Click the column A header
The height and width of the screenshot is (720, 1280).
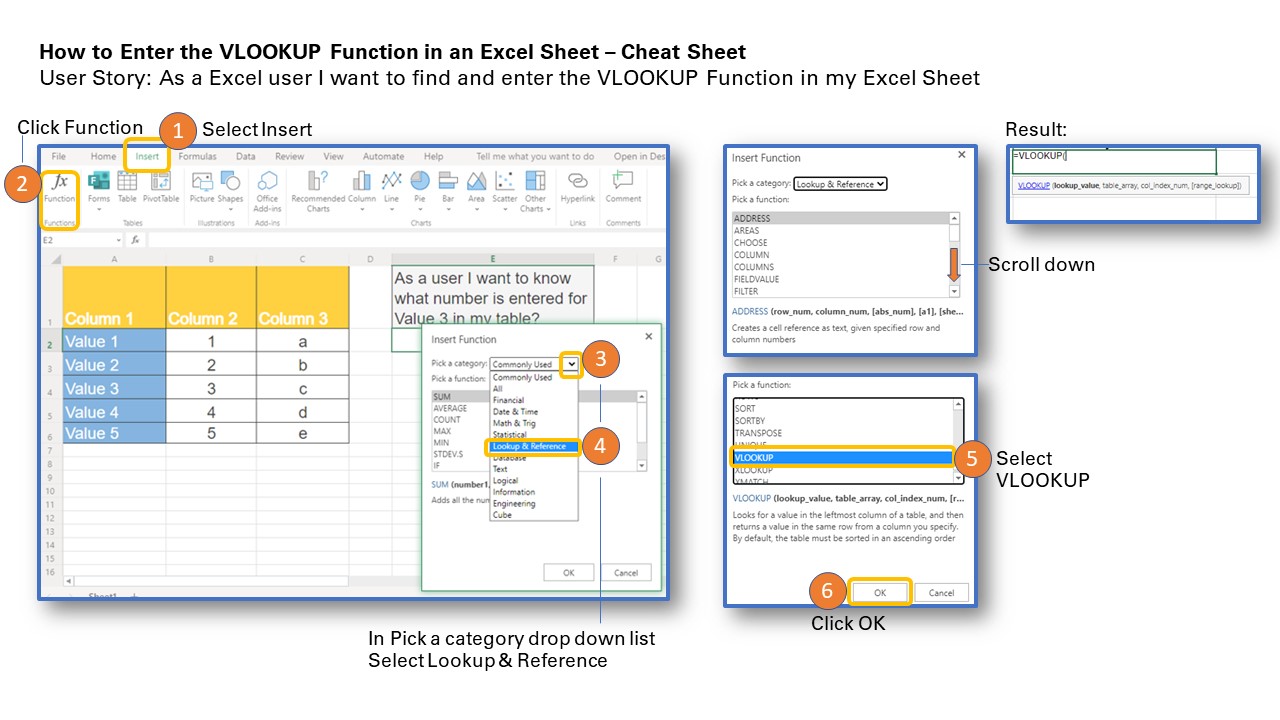tap(114, 259)
